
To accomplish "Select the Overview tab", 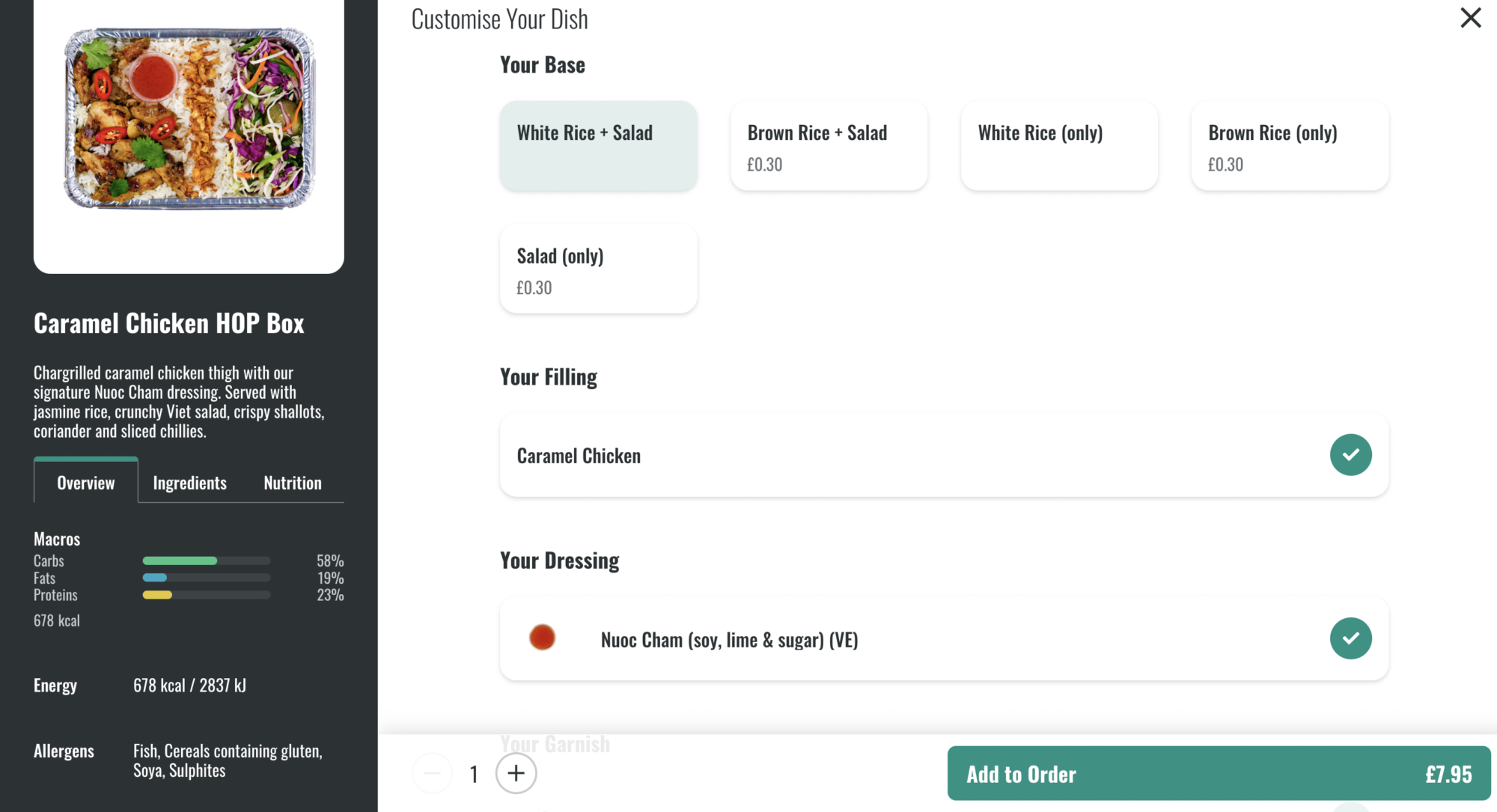I will point(85,482).
